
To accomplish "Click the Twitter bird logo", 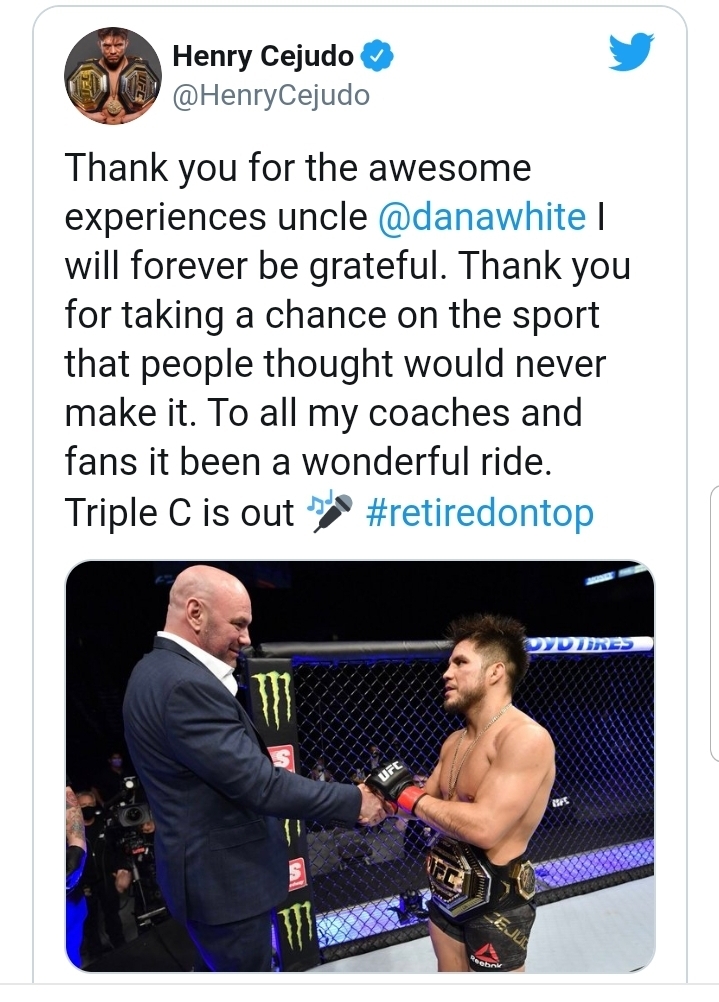I will click(631, 53).
